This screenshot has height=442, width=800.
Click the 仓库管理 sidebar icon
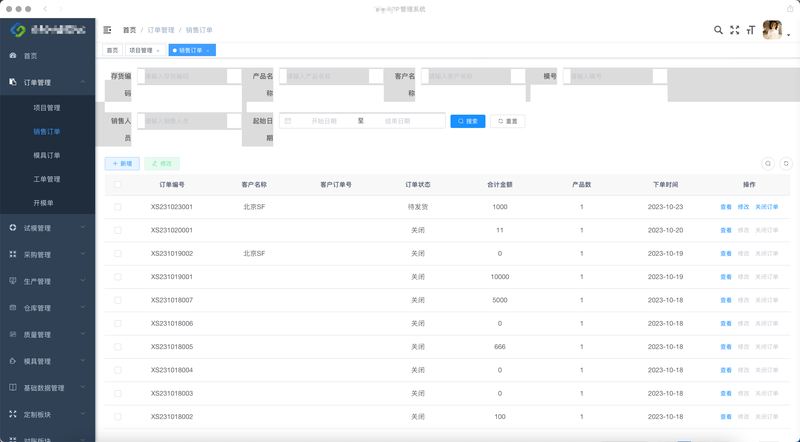[x=13, y=308]
